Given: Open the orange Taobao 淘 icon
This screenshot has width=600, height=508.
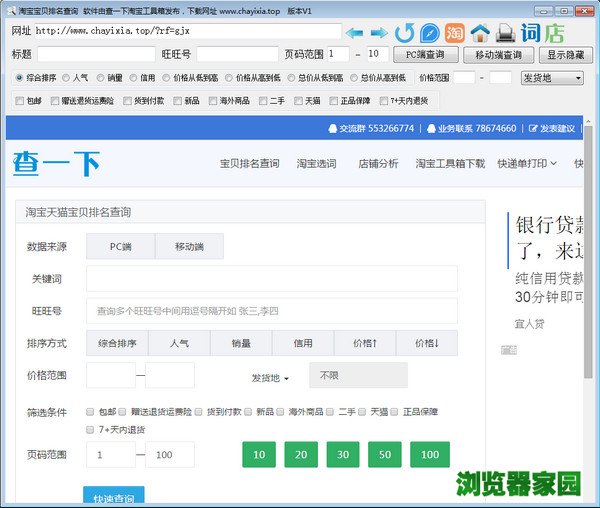Looking at the screenshot, I should pyautogui.click(x=455, y=32).
